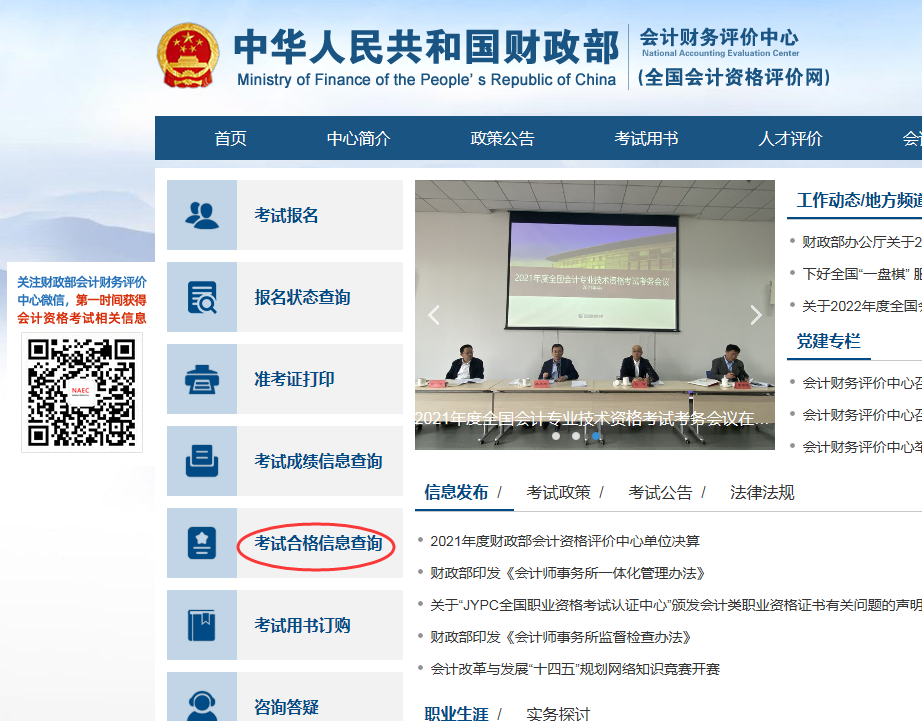Click the 考试合格信息查询 certificate icon
Screen dimensions: 922x721
coord(202,543)
